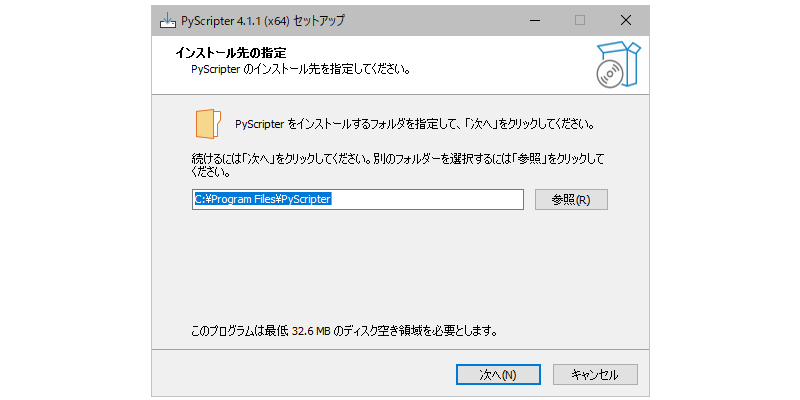This screenshot has width=800, height=400.
Task: Close the PyScripter setup window
Action: click(625, 20)
